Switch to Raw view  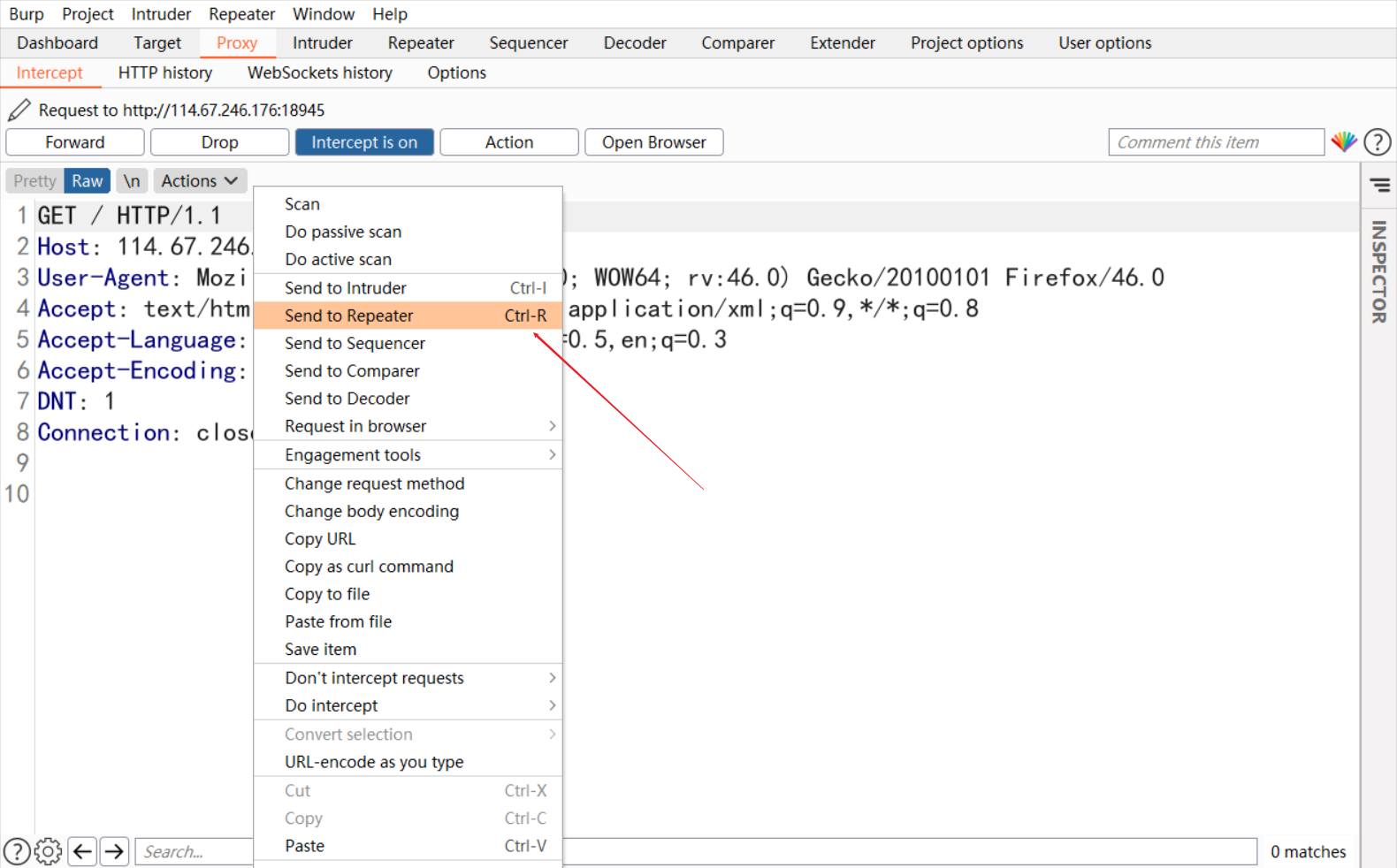(88, 181)
